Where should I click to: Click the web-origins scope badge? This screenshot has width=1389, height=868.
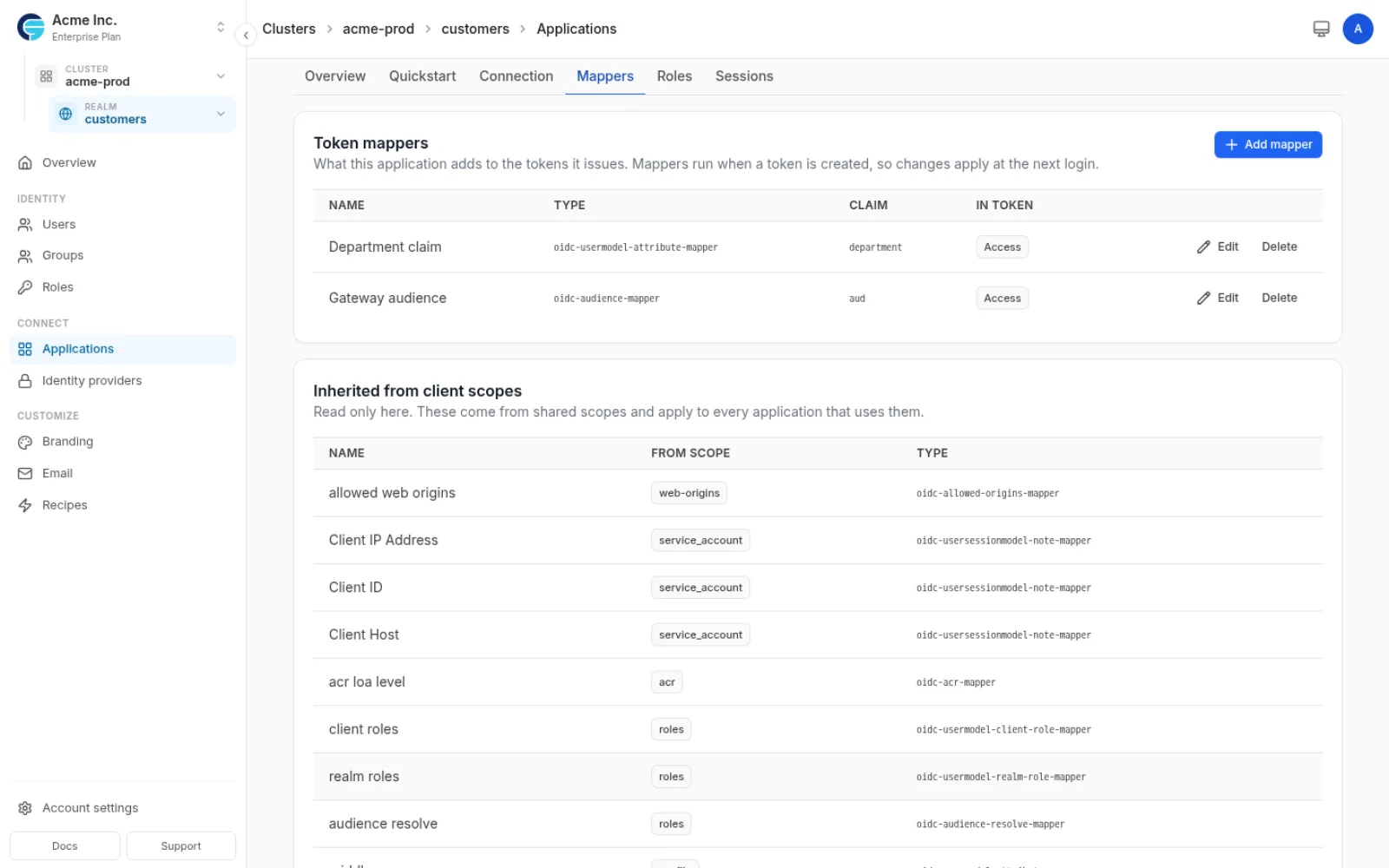pos(689,493)
